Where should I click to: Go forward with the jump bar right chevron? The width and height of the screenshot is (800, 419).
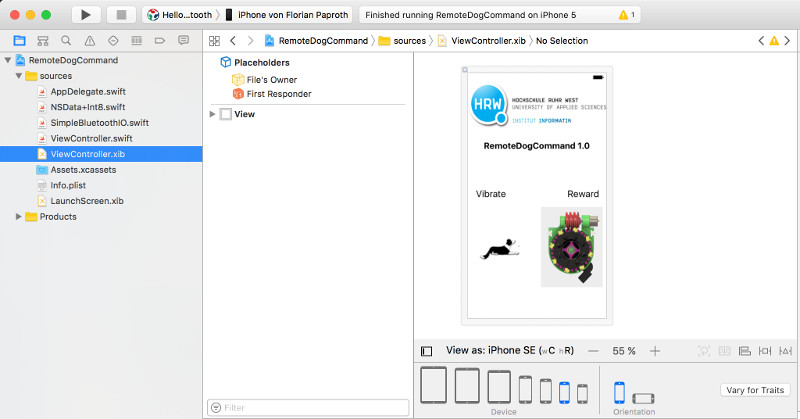(250, 41)
